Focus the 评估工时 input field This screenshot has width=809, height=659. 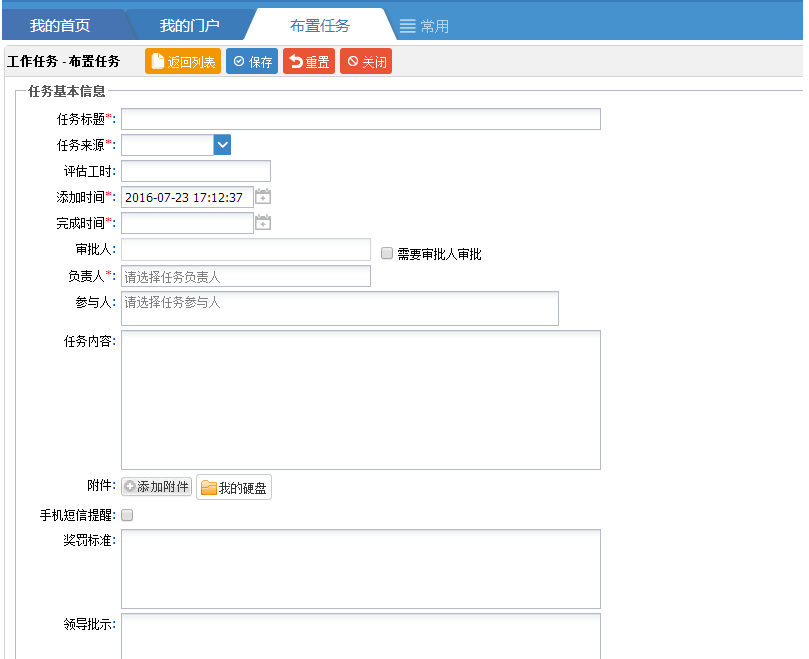(196, 171)
